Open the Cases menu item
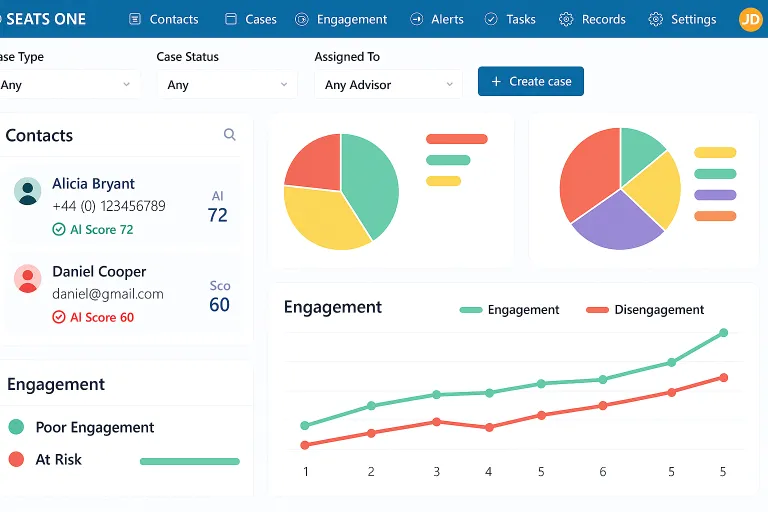The image size is (768, 512). 251,19
